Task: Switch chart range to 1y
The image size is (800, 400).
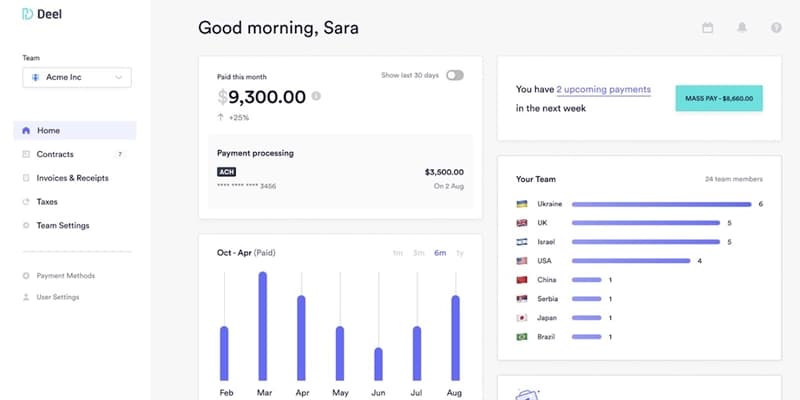Action: (460, 253)
